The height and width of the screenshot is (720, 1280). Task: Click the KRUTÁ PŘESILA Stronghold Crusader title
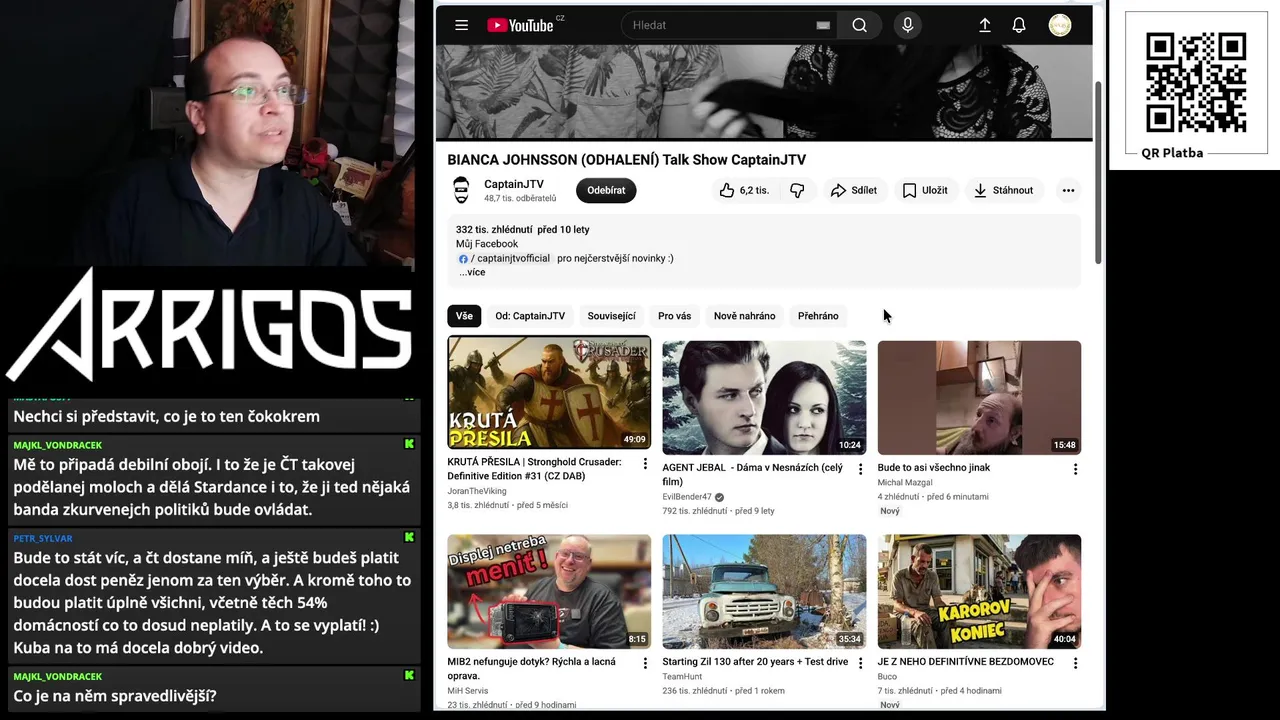[534, 469]
